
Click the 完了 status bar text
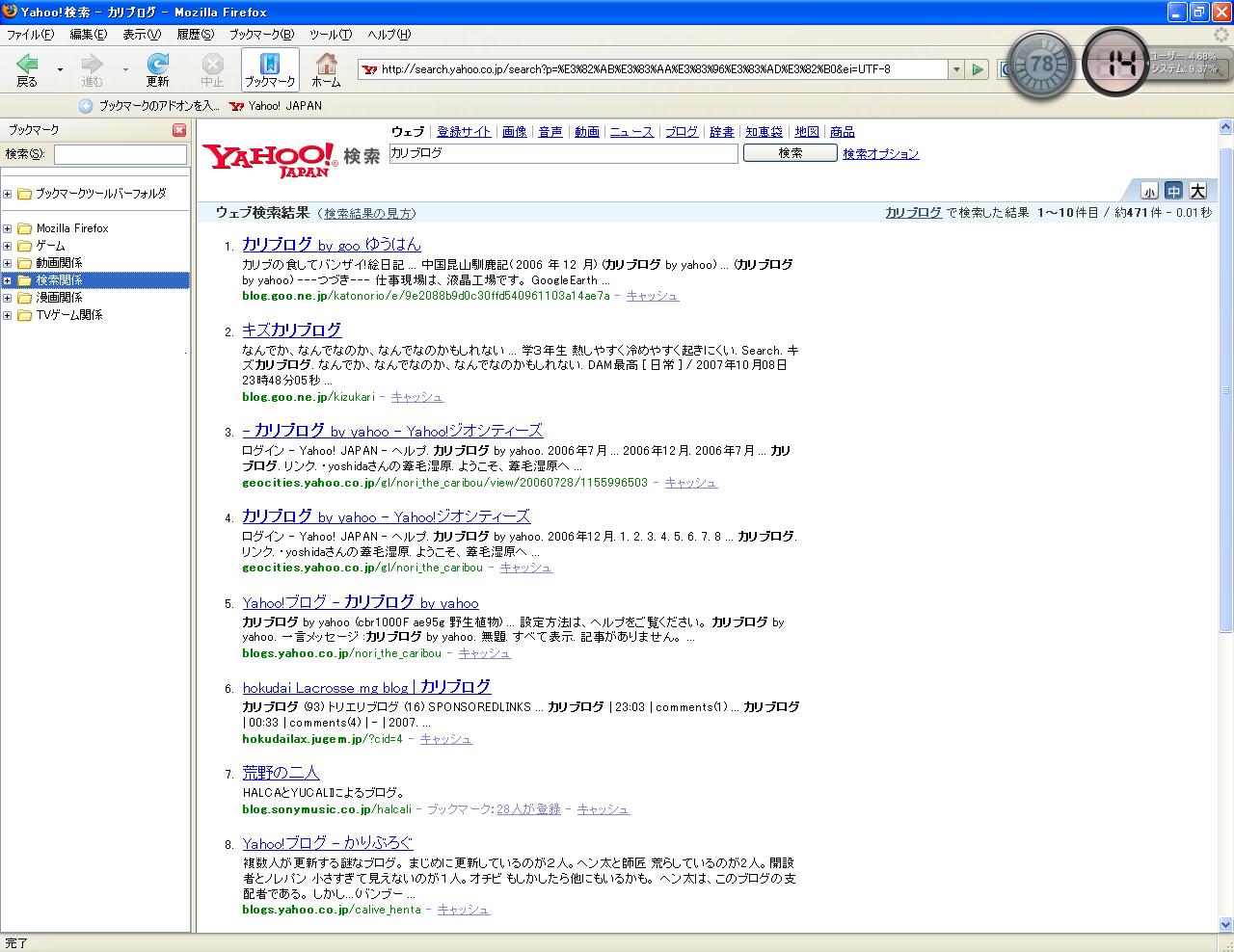(16, 943)
